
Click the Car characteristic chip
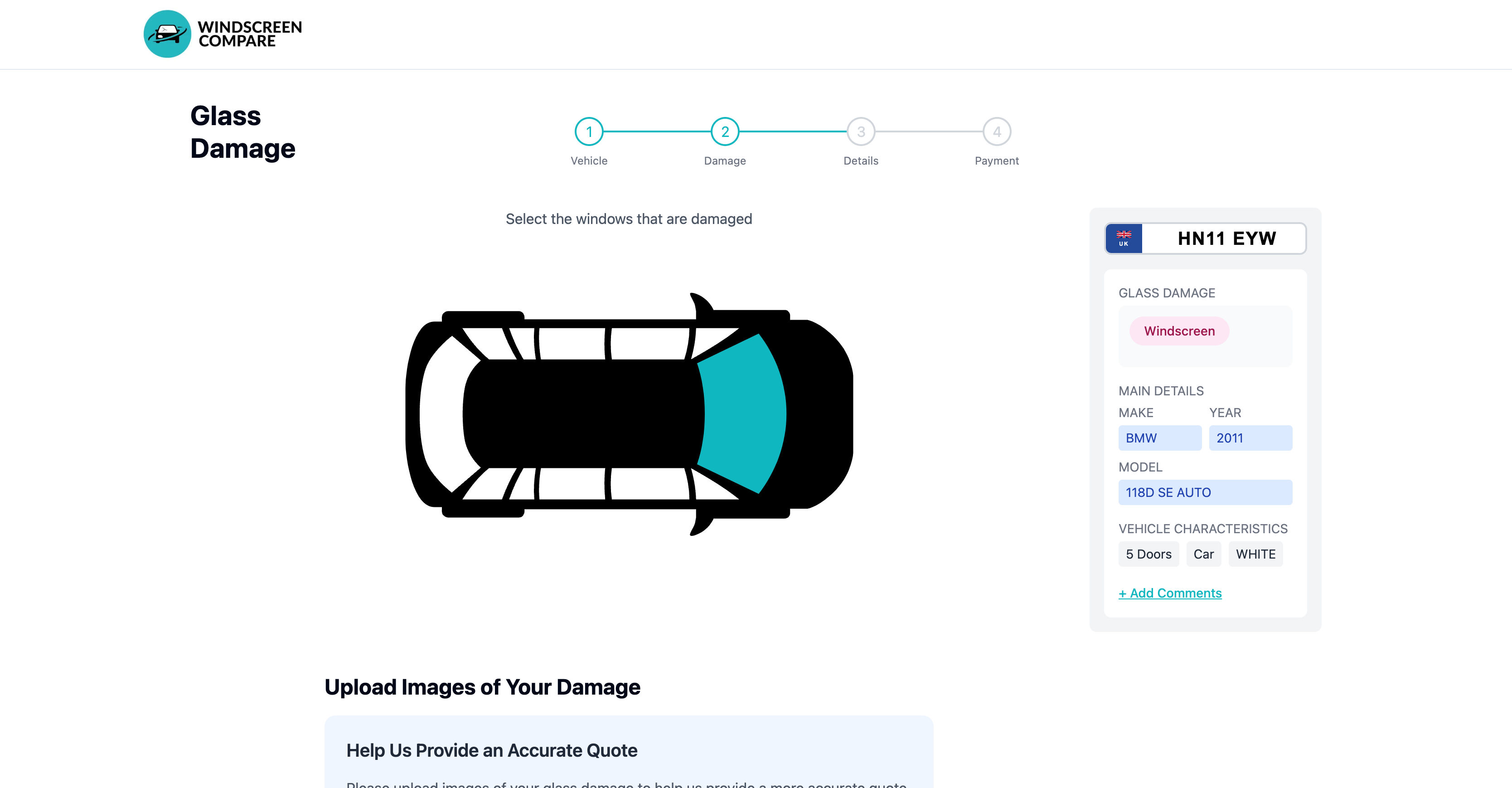(x=1203, y=555)
